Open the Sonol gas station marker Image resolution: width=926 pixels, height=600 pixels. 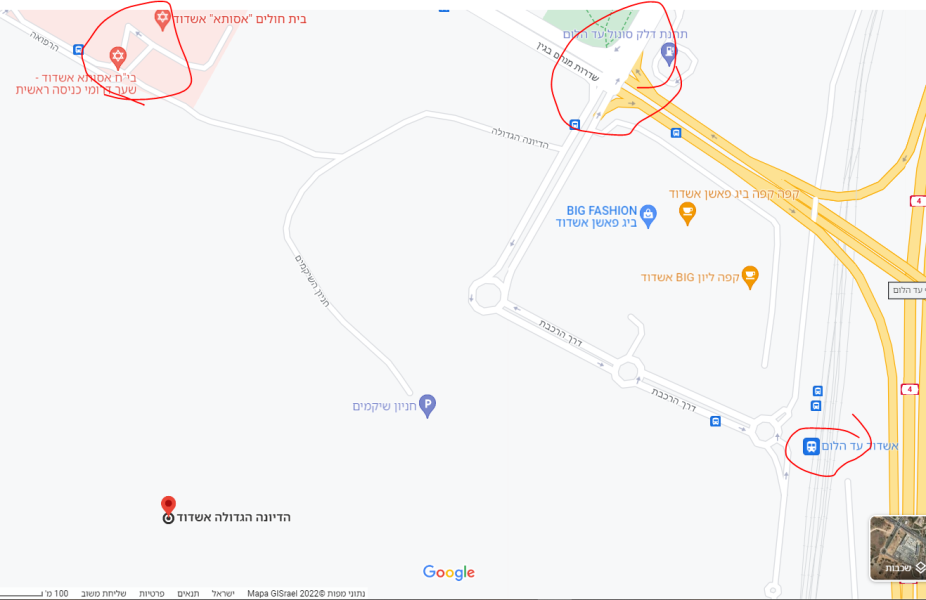click(x=669, y=54)
